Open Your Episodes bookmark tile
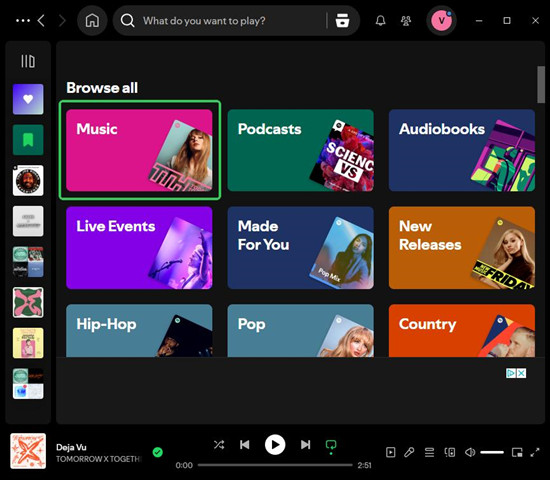The image size is (550, 480). (x=28, y=140)
